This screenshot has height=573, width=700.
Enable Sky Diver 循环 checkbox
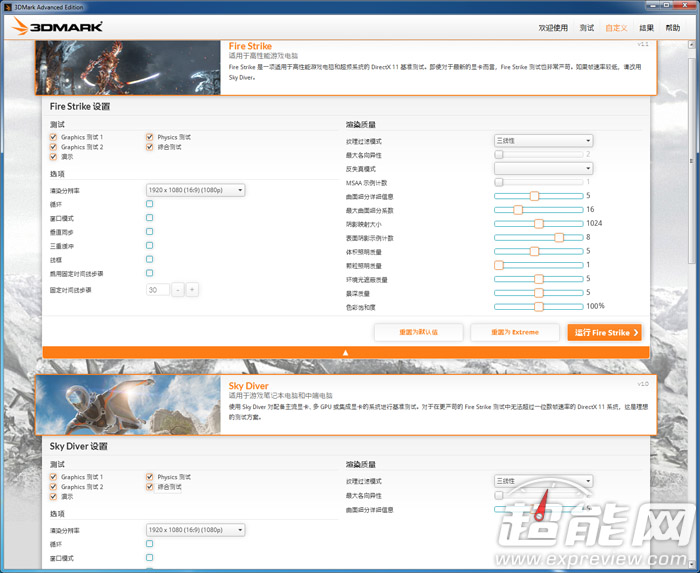tap(150, 544)
